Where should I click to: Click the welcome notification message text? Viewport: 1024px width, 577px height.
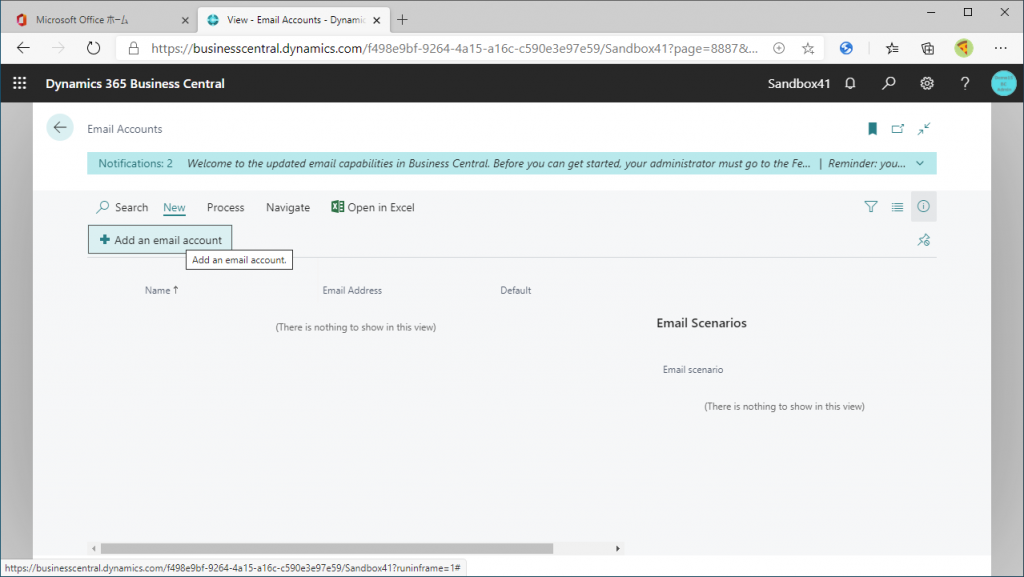point(498,163)
